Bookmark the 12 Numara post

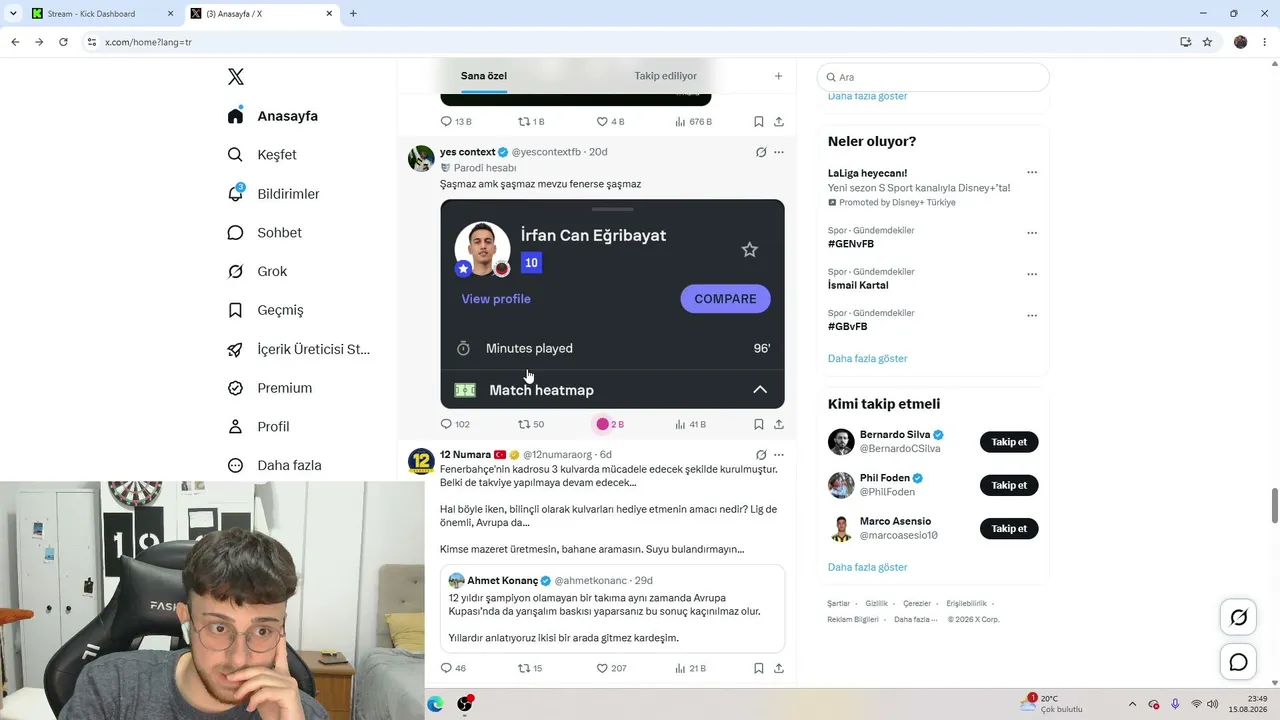(759, 668)
